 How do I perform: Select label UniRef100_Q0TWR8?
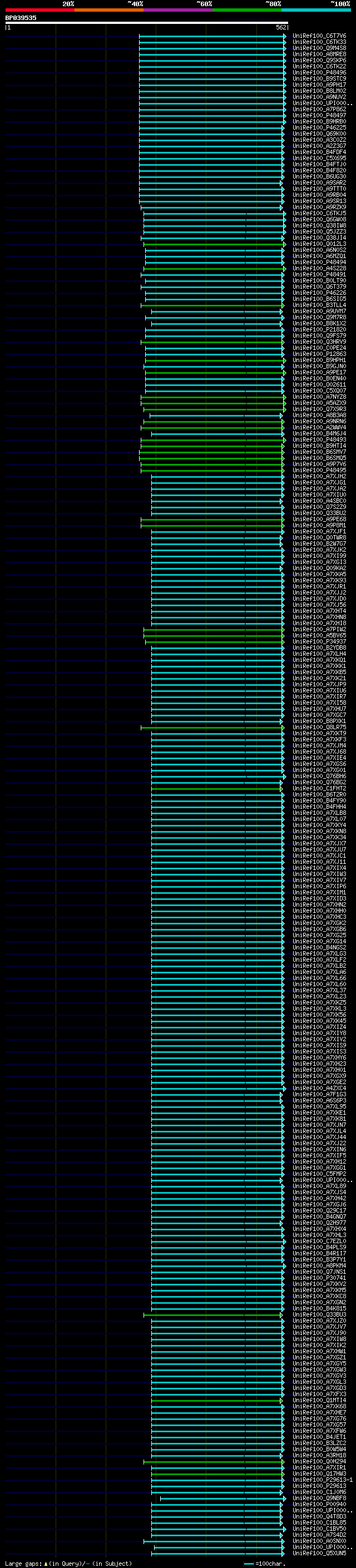pyautogui.click(x=319, y=538)
